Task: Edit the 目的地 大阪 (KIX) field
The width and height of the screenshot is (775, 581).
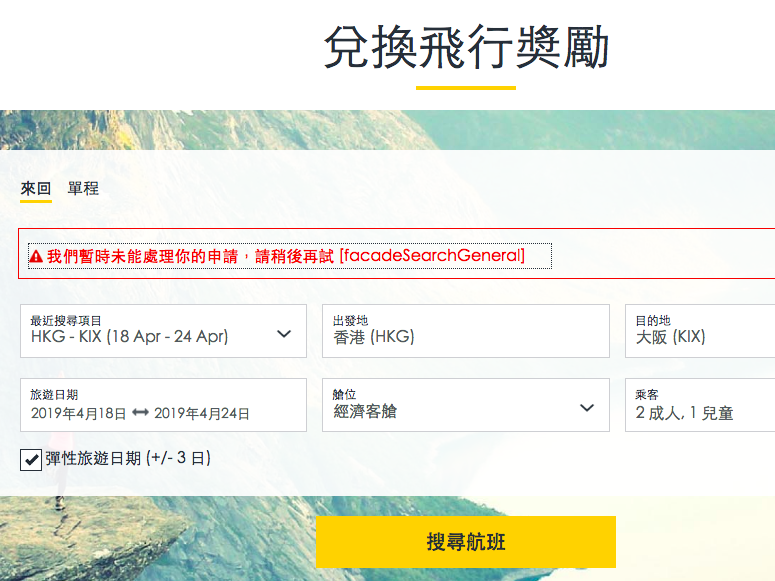Action: [700, 331]
